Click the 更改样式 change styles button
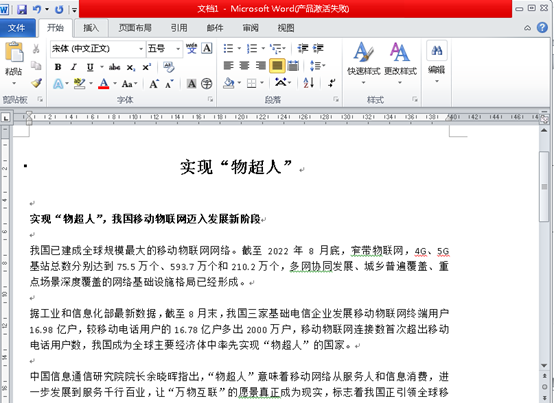 pos(400,63)
